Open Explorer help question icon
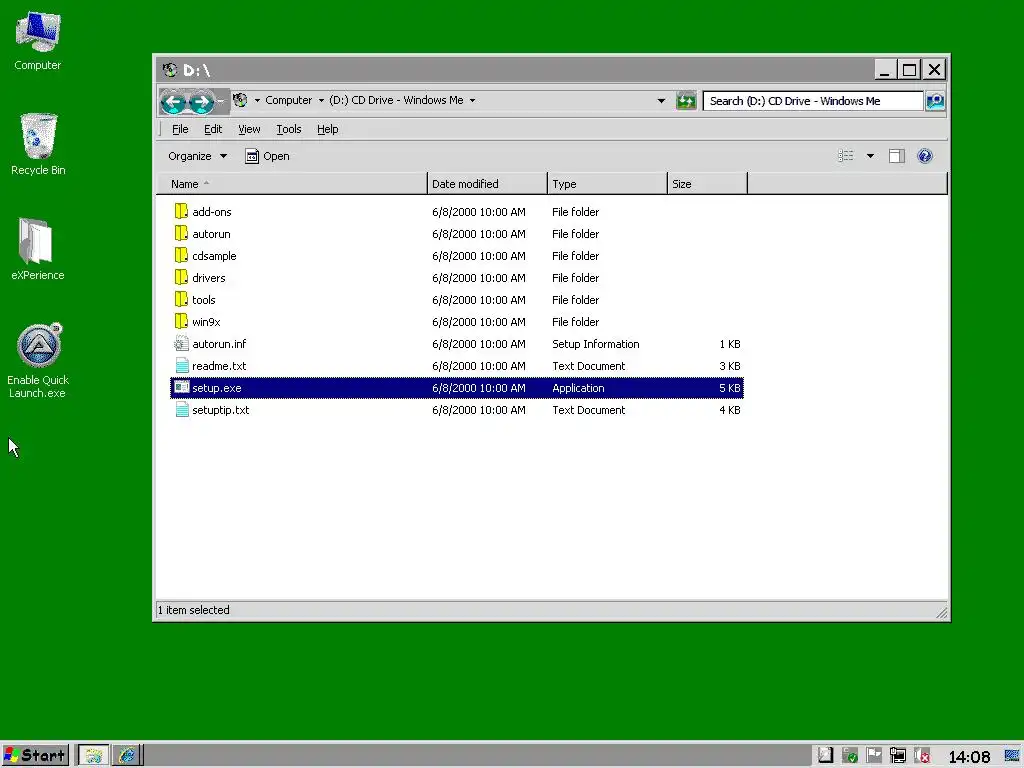This screenshot has width=1024, height=768. (x=925, y=155)
